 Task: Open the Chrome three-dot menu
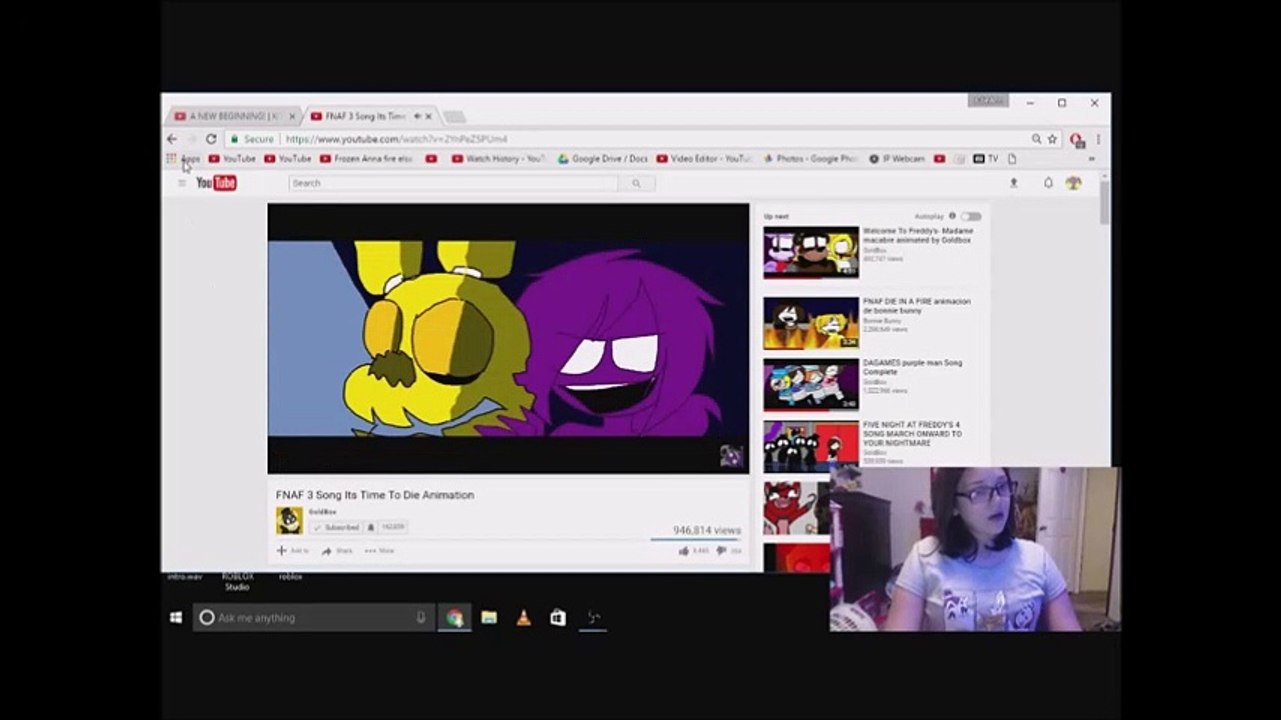tap(1098, 139)
